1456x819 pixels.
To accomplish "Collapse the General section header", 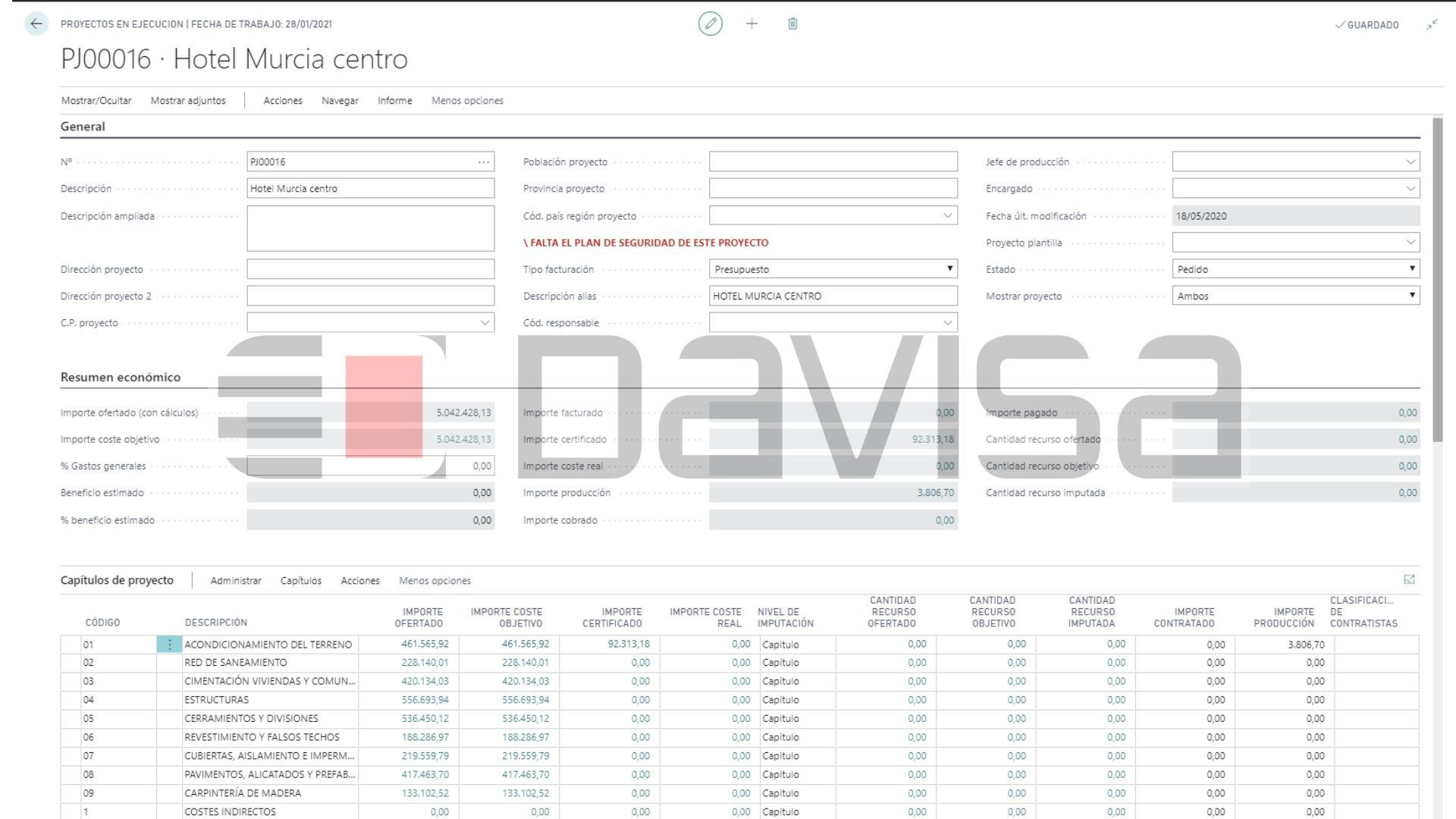I will [x=83, y=127].
